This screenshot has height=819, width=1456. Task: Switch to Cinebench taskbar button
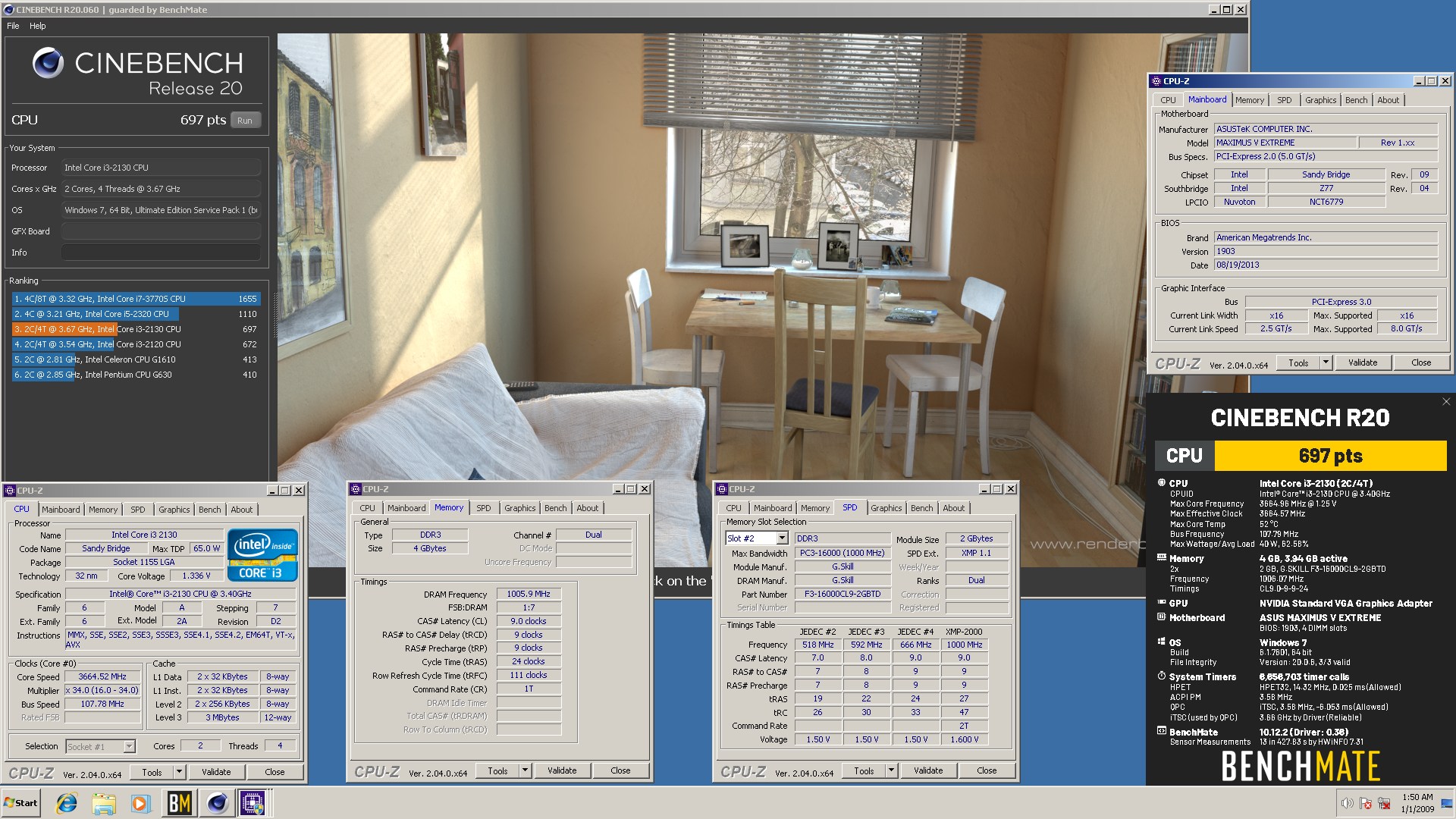coord(217,803)
